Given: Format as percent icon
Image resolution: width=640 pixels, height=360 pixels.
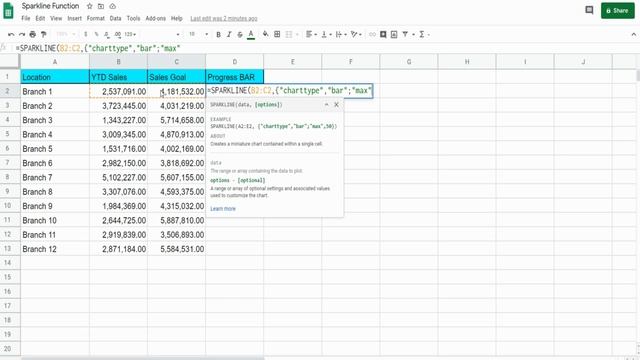Looking at the screenshot, I should coord(96,34).
